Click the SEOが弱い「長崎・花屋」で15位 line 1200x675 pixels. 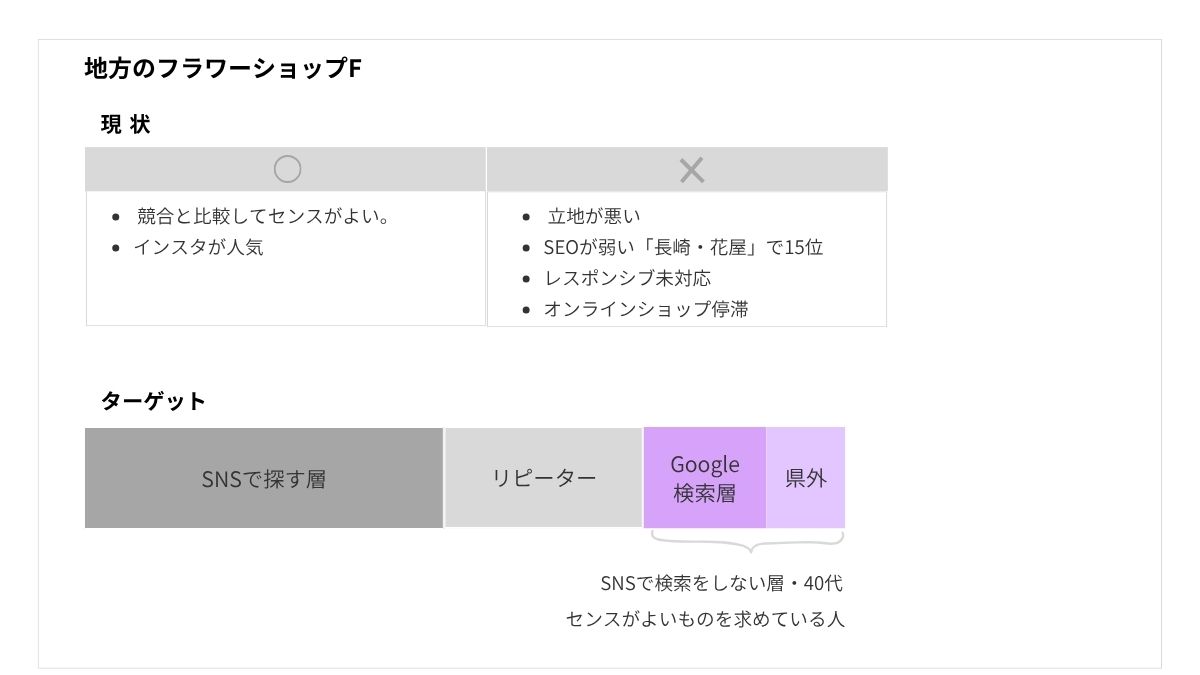point(683,247)
